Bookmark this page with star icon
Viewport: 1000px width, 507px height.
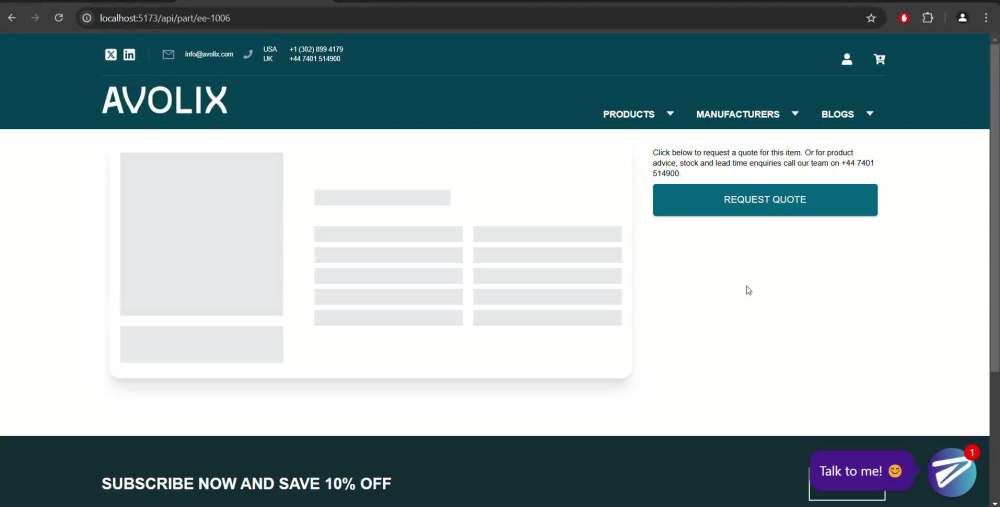click(x=871, y=18)
